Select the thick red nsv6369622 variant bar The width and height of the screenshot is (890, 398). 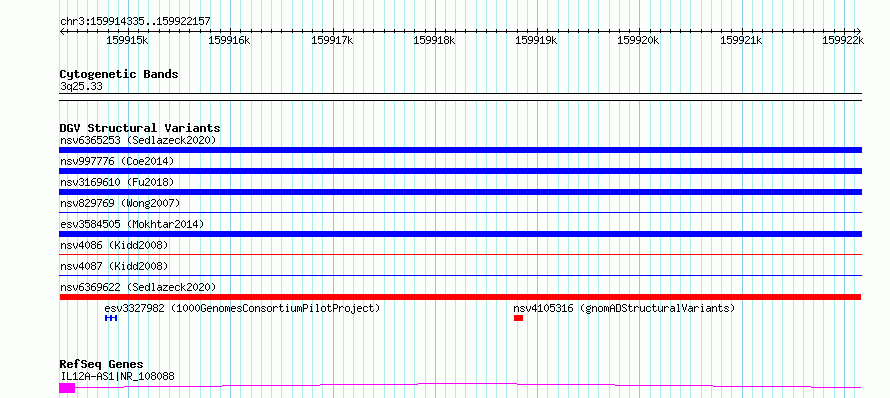460,297
